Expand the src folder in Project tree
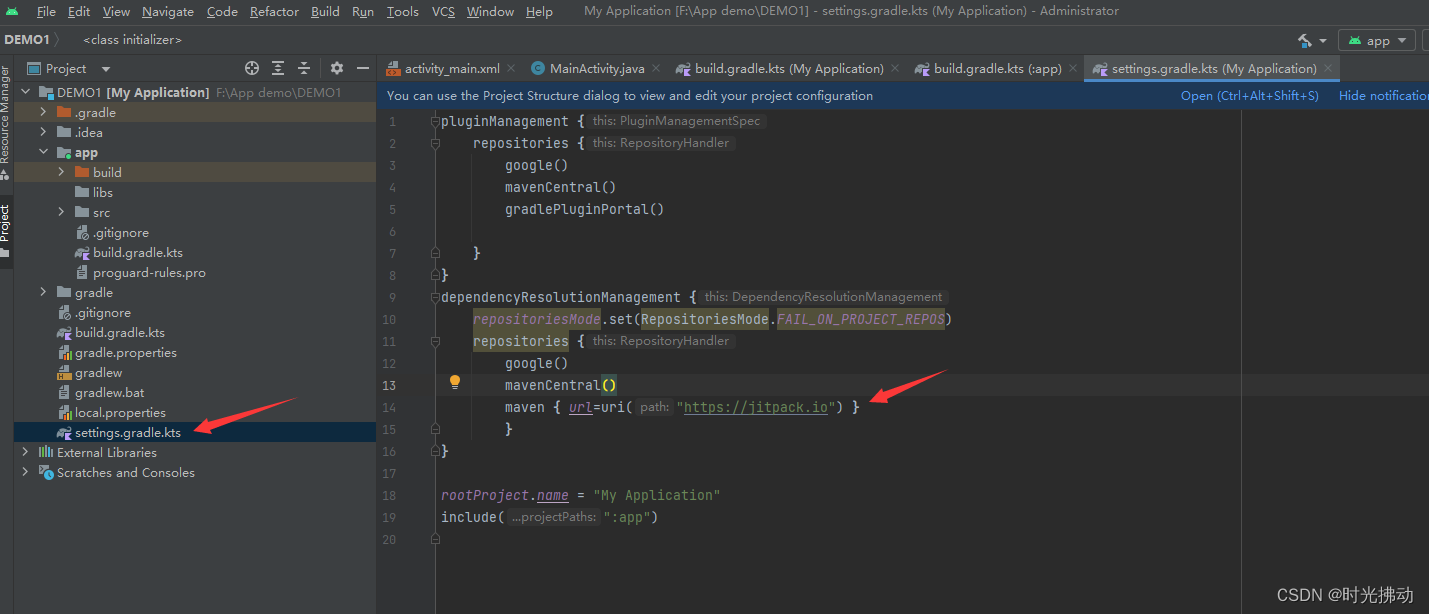Image resolution: width=1429 pixels, height=614 pixels. point(60,212)
